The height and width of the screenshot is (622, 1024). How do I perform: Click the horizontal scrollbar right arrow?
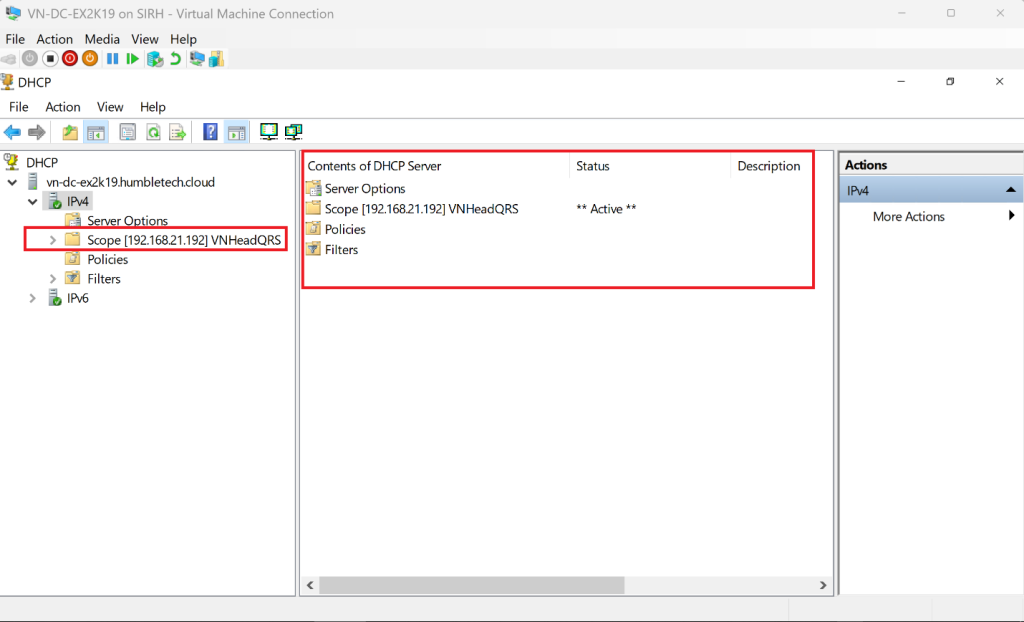click(x=823, y=585)
